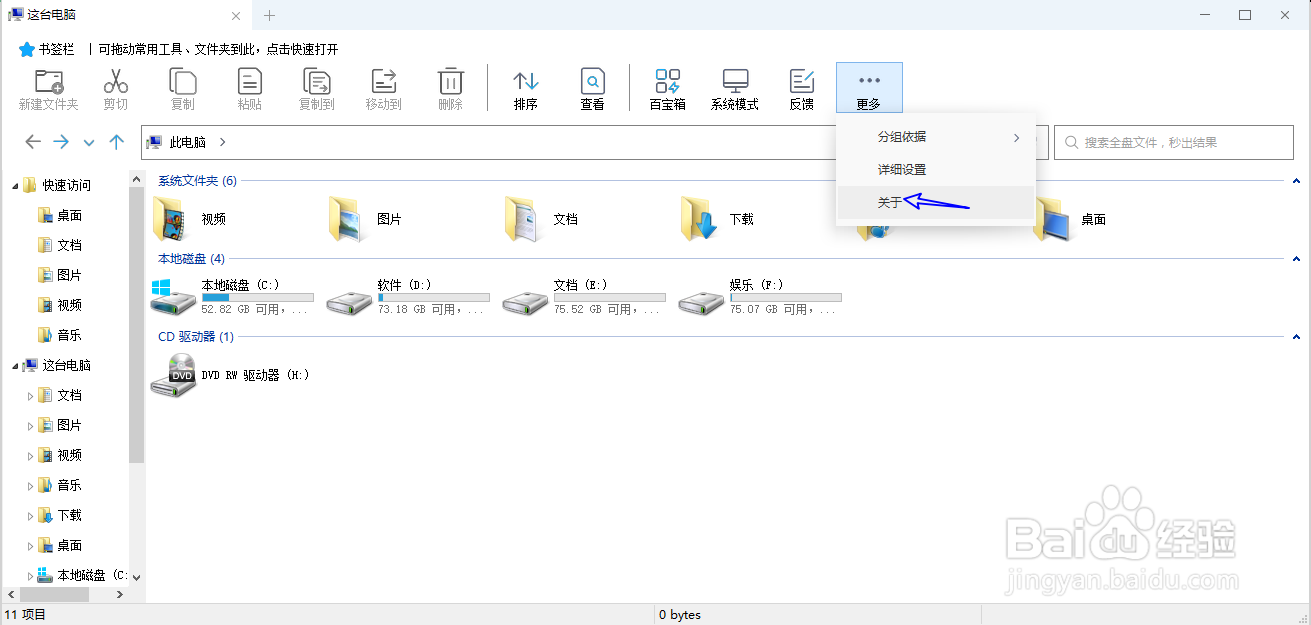Click the Paste (粘贴) toolbar icon
1311x625 pixels.
point(250,88)
